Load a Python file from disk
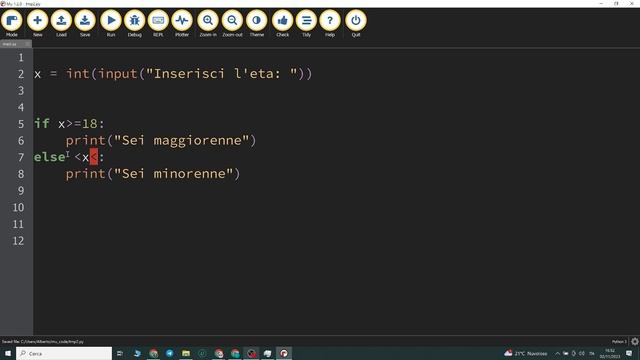Image resolution: width=640 pixels, height=360 pixels. [x=61, y=24]
